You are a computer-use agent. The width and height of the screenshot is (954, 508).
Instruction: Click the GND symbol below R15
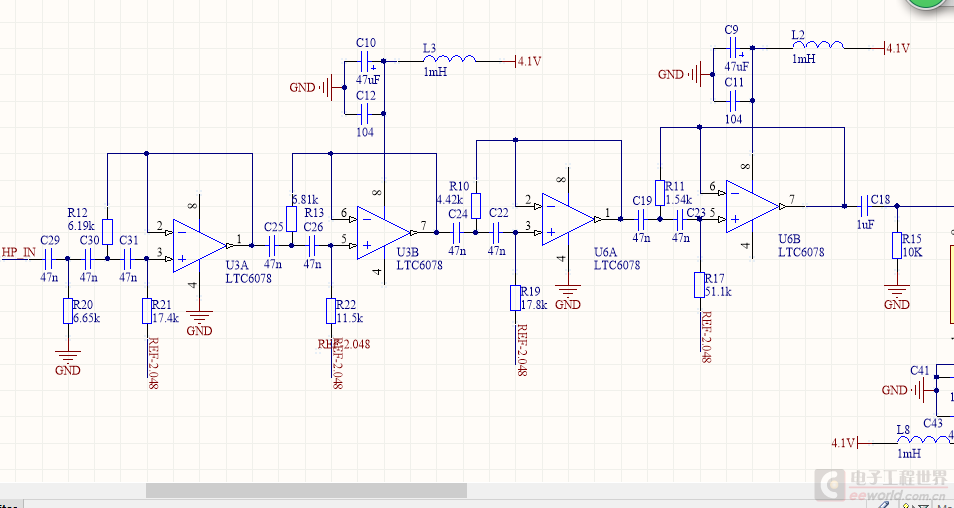pos(896,296)
